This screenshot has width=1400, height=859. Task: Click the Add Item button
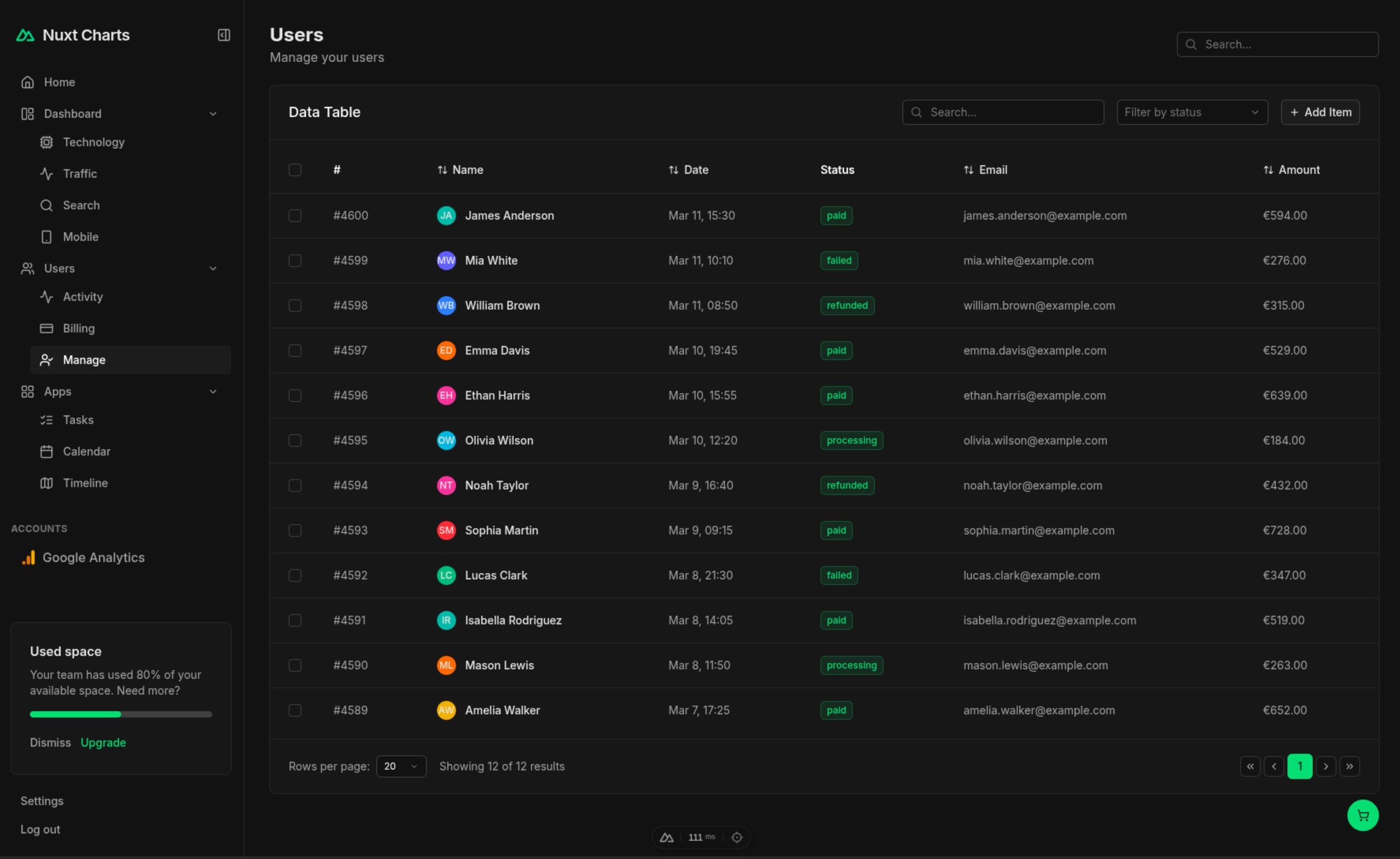point(1320,113)
